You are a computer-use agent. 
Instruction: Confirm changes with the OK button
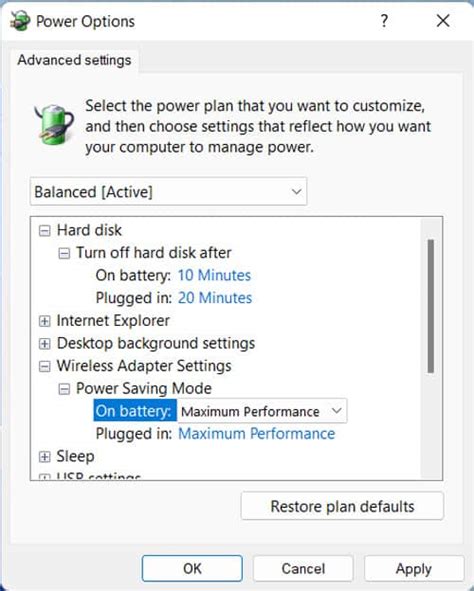[x=192, y=568]
